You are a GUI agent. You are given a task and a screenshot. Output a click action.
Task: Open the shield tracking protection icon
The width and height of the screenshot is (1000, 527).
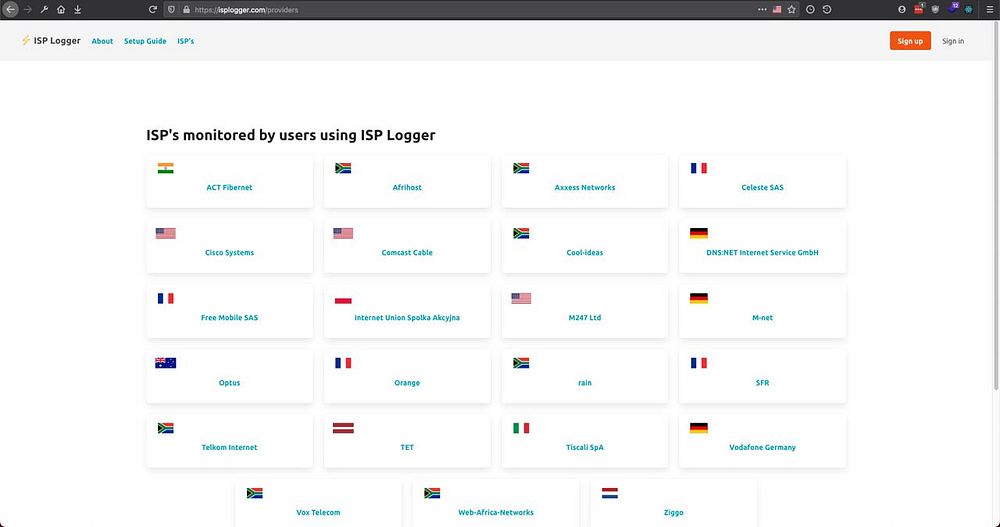click(x=171, y=10)
